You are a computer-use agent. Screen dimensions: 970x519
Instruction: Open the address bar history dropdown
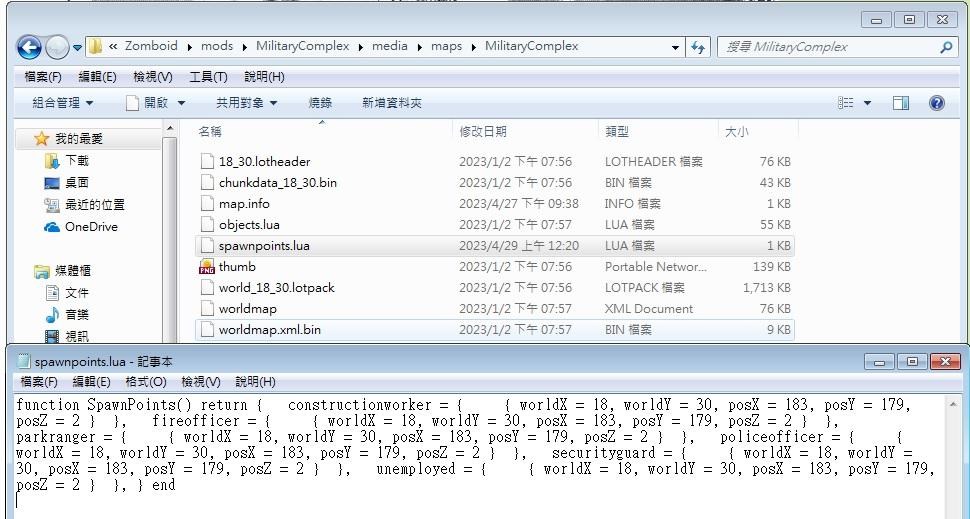[675, 47]
